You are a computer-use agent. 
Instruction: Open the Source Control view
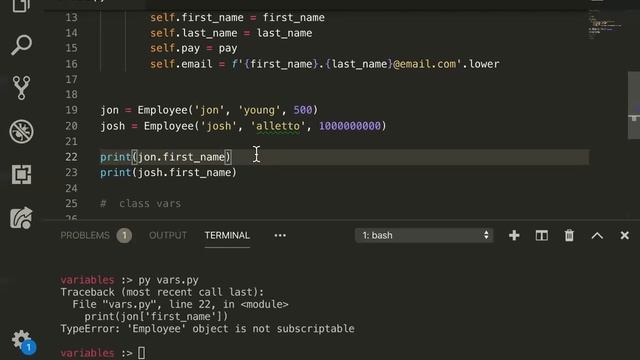(21, 87)
